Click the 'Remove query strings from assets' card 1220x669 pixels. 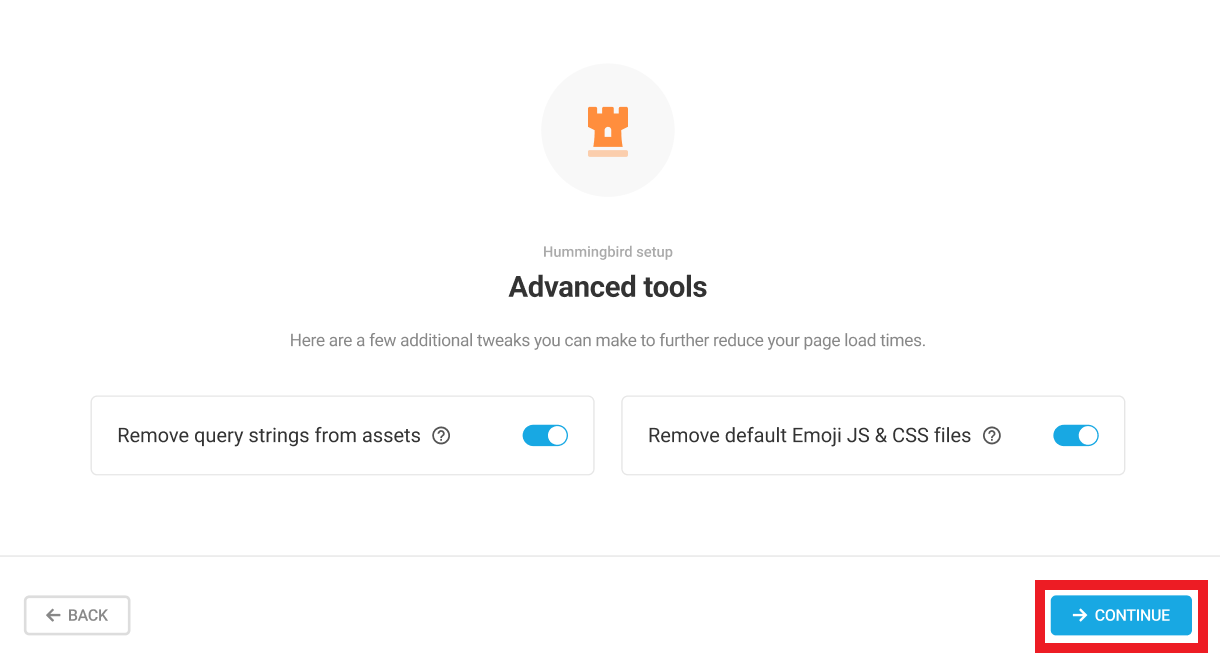click(x=342, y=435)
